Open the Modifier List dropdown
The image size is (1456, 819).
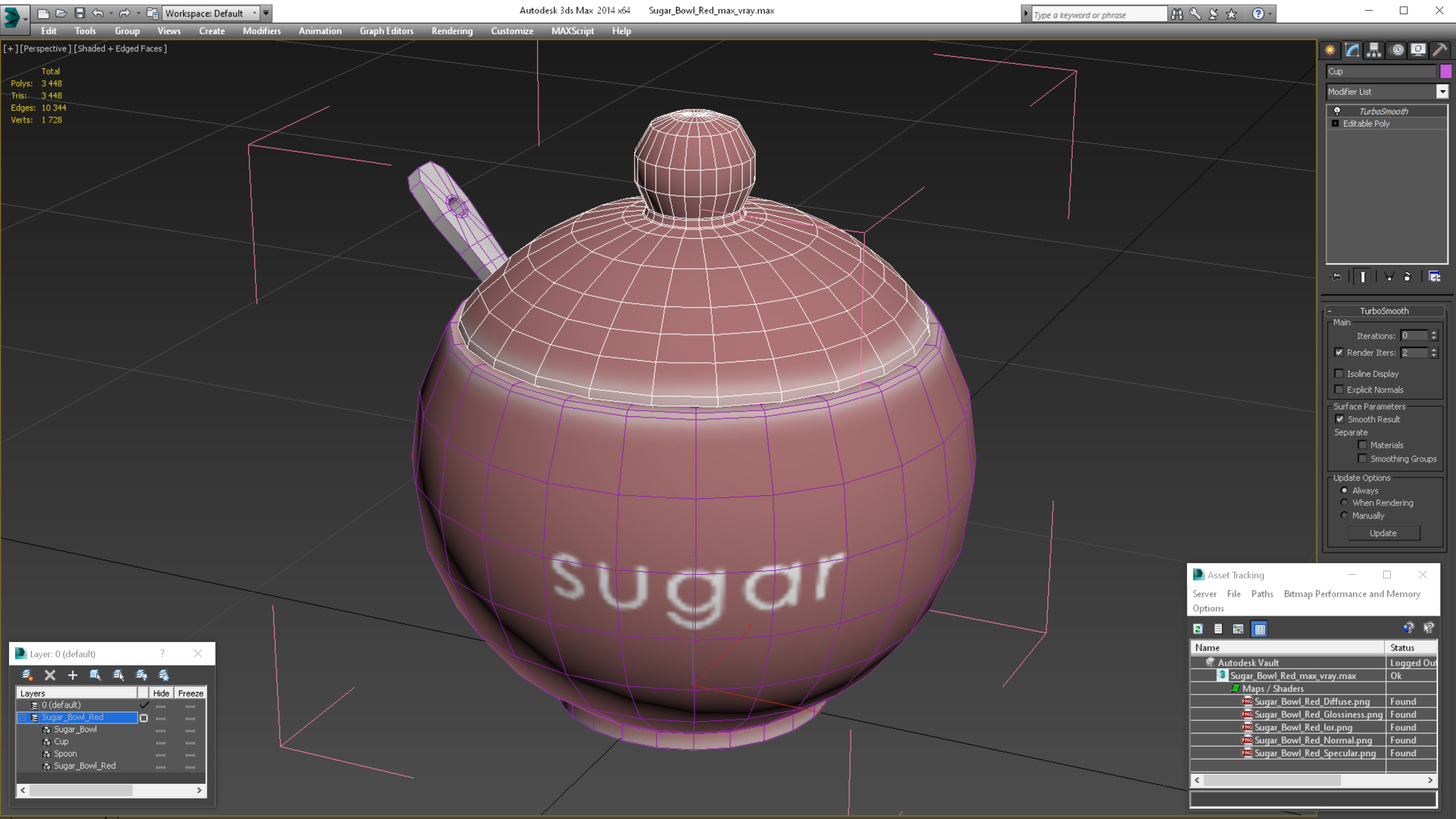pos(1442,92)
